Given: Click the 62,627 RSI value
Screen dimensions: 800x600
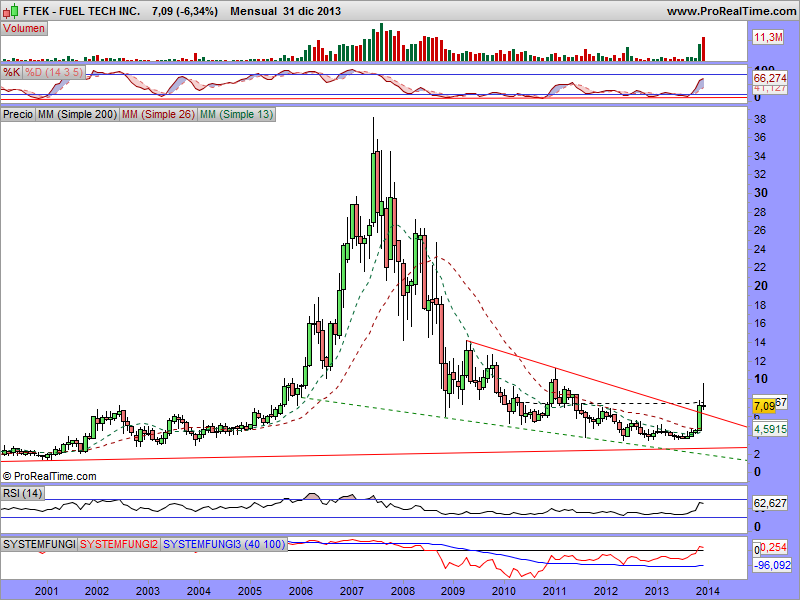Looking at the screenshot, I should [x=770, y=503].
